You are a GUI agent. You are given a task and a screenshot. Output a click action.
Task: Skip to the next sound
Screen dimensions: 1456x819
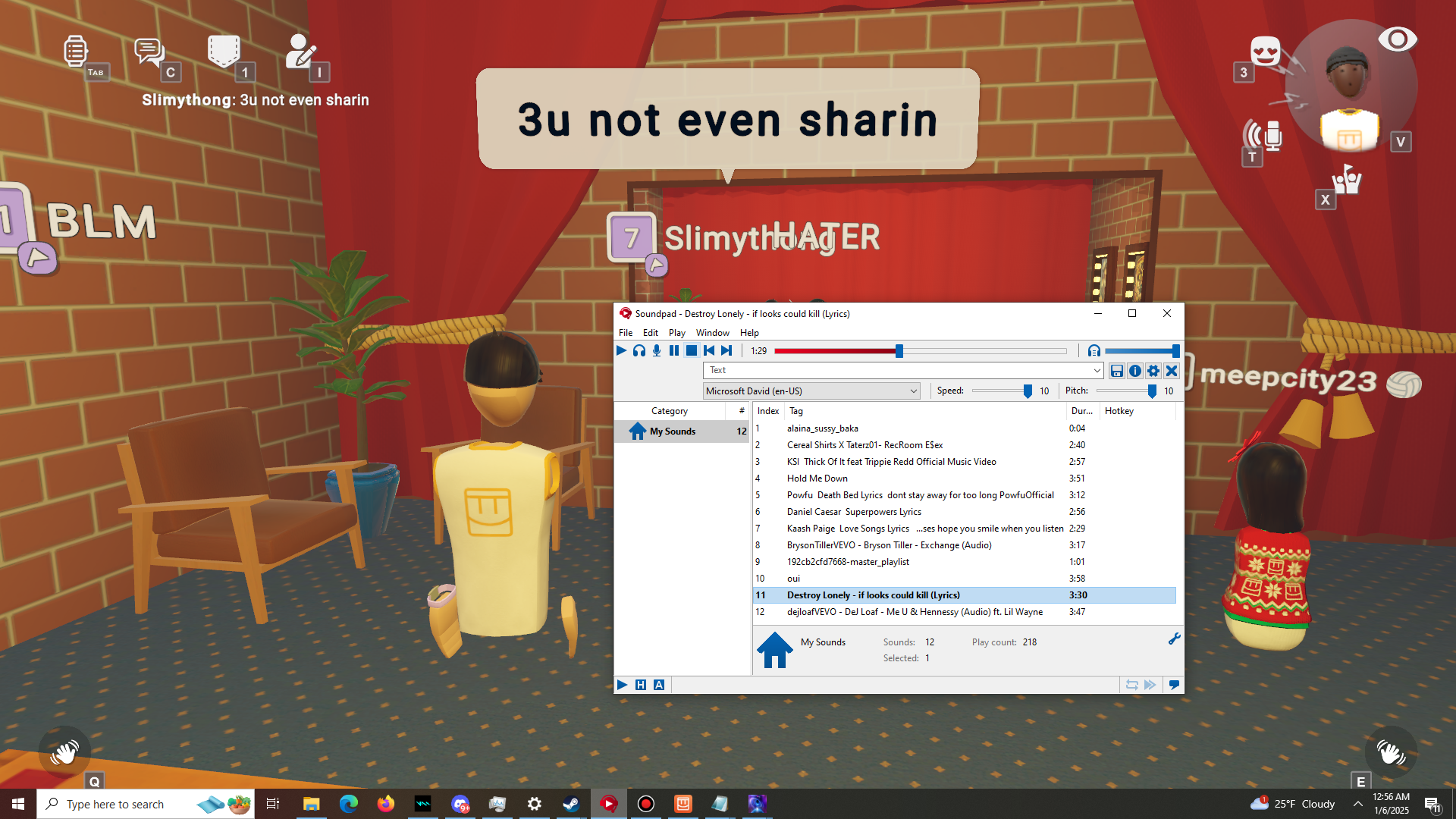pos(726,350)
